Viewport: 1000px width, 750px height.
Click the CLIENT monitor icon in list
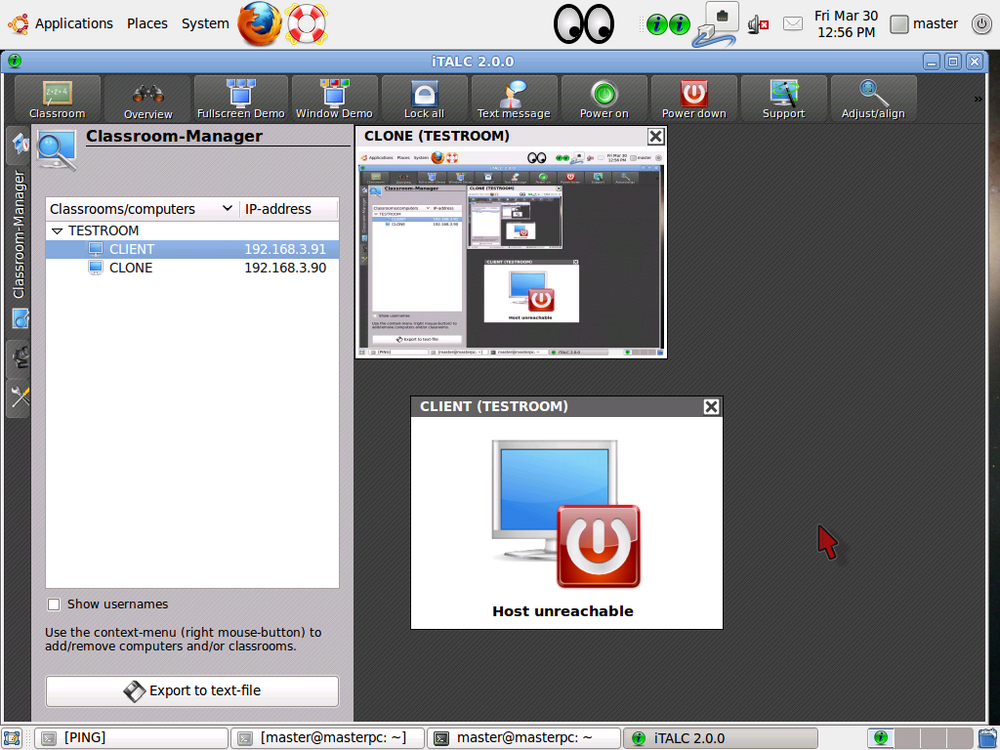pos(96,249)
